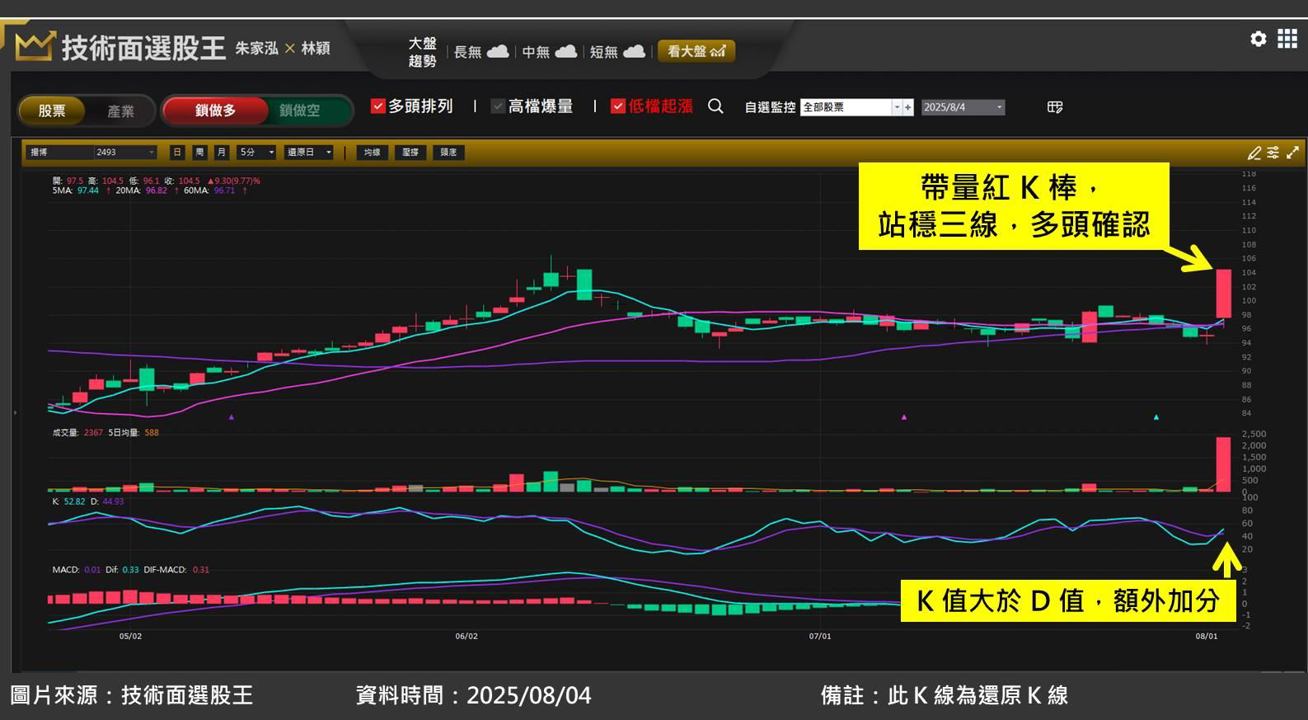Click the 成交量 2367 reading
The image size is (1308, 720).
pos(76,433)
